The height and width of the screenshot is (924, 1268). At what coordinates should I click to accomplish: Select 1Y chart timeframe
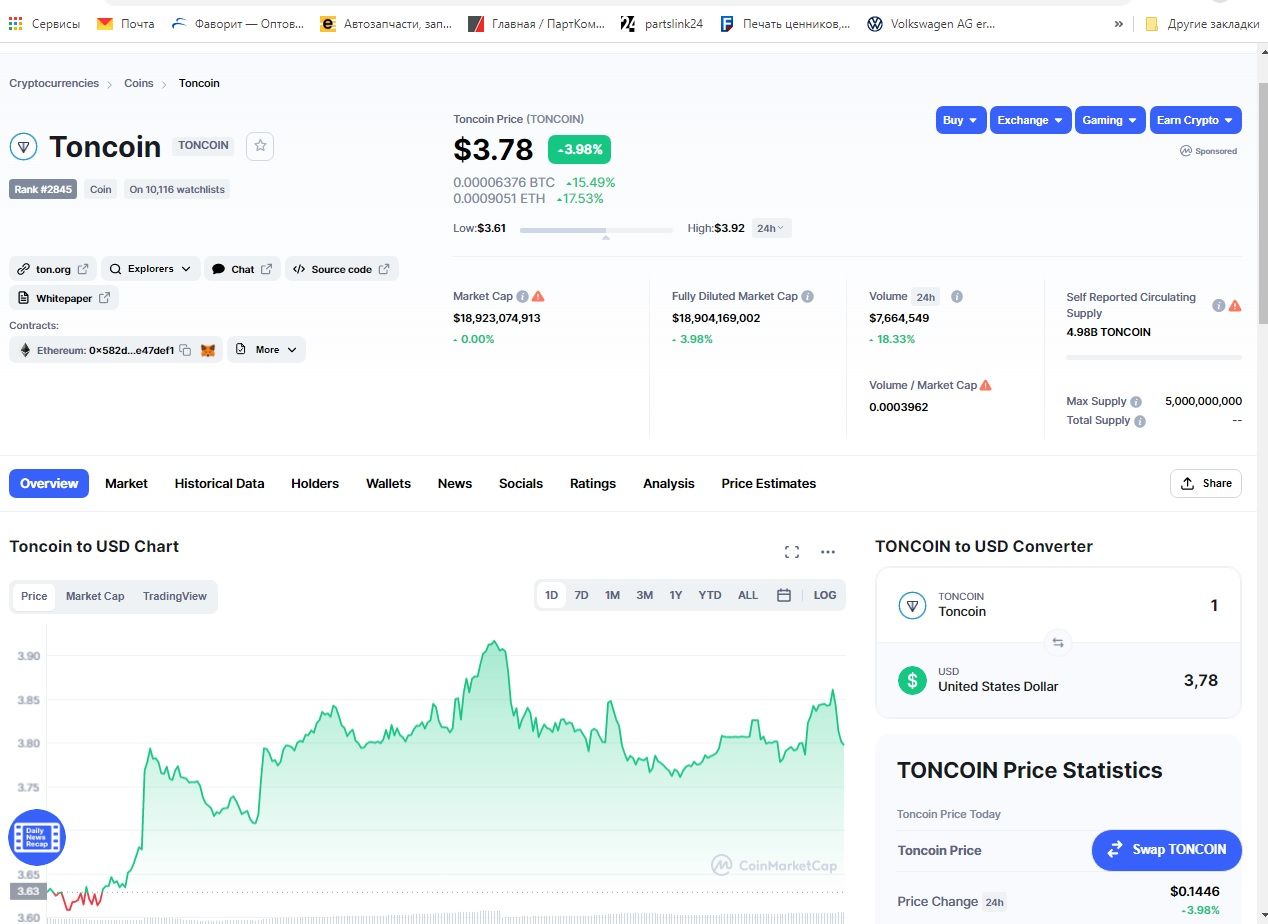click(676, 595)
